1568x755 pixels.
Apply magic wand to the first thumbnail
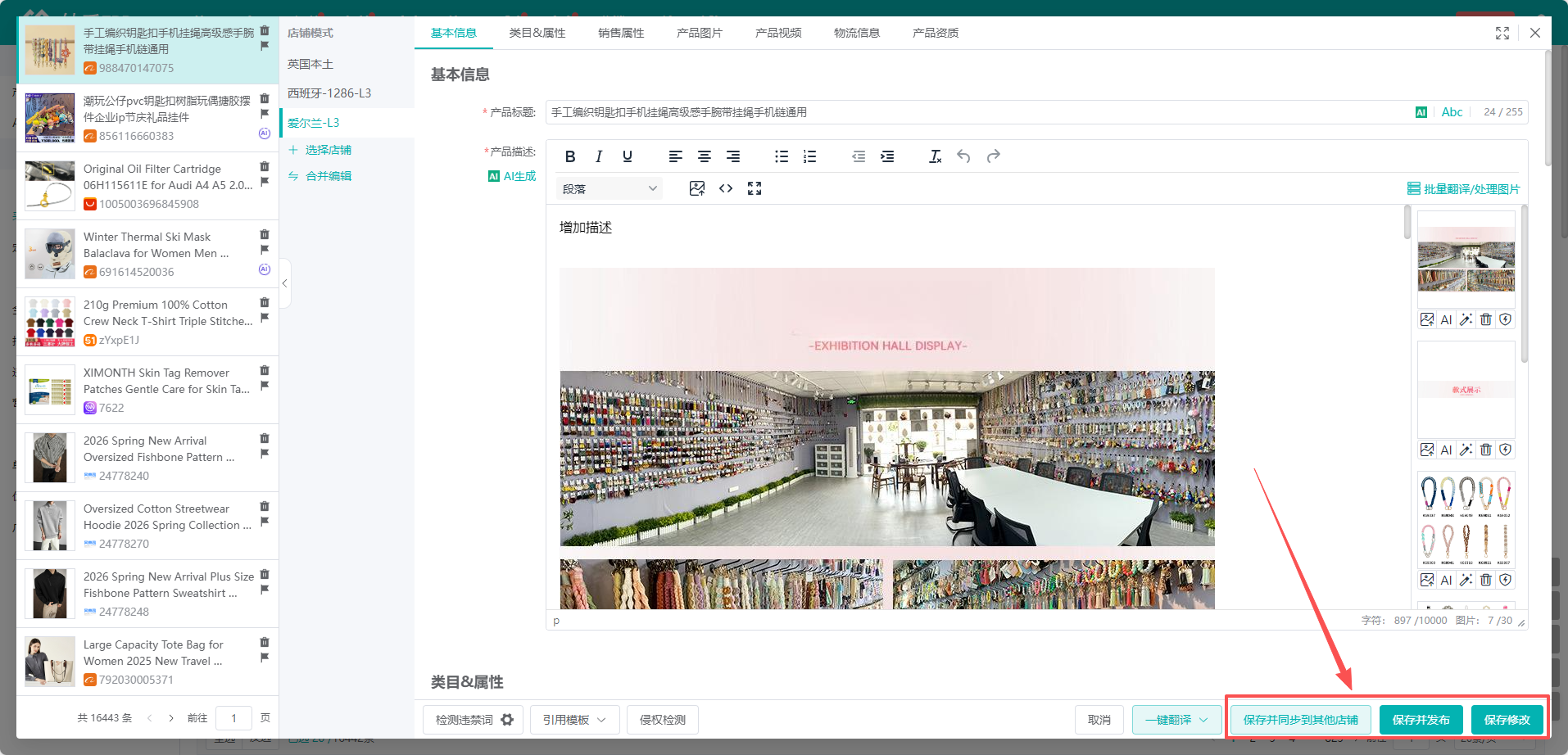pyautogui.click(x=1466, y=319)
